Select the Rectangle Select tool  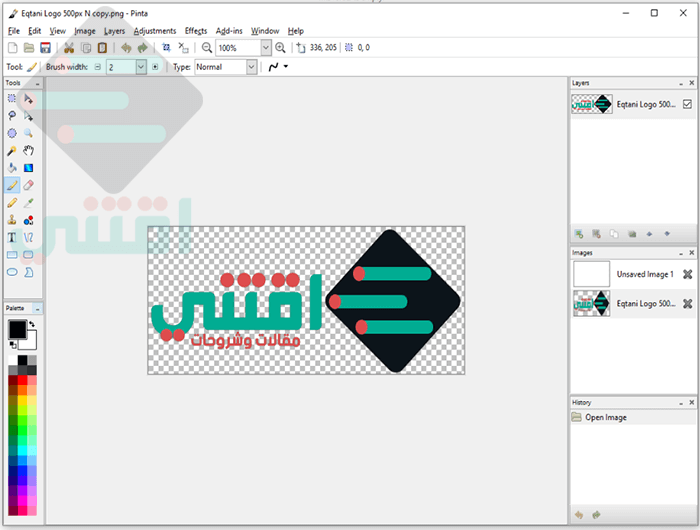[x=12, y=99]
